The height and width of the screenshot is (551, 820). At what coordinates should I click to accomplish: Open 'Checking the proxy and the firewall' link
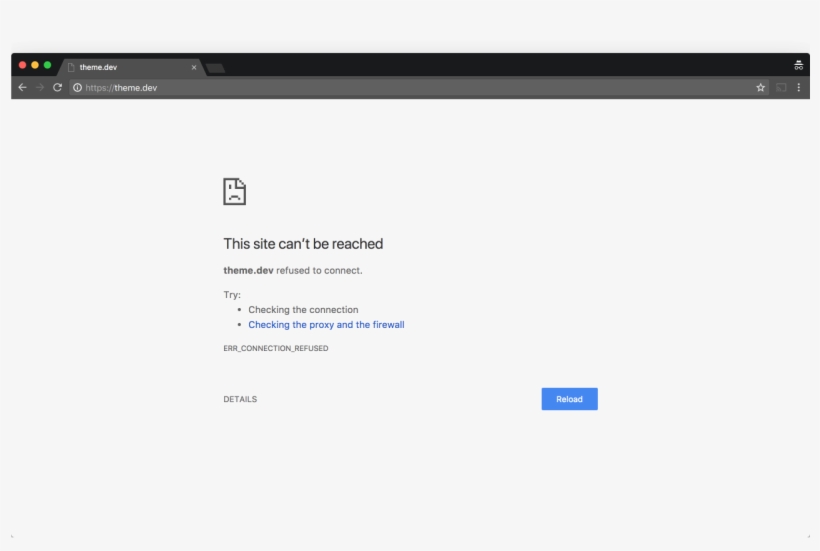point(326,325)
